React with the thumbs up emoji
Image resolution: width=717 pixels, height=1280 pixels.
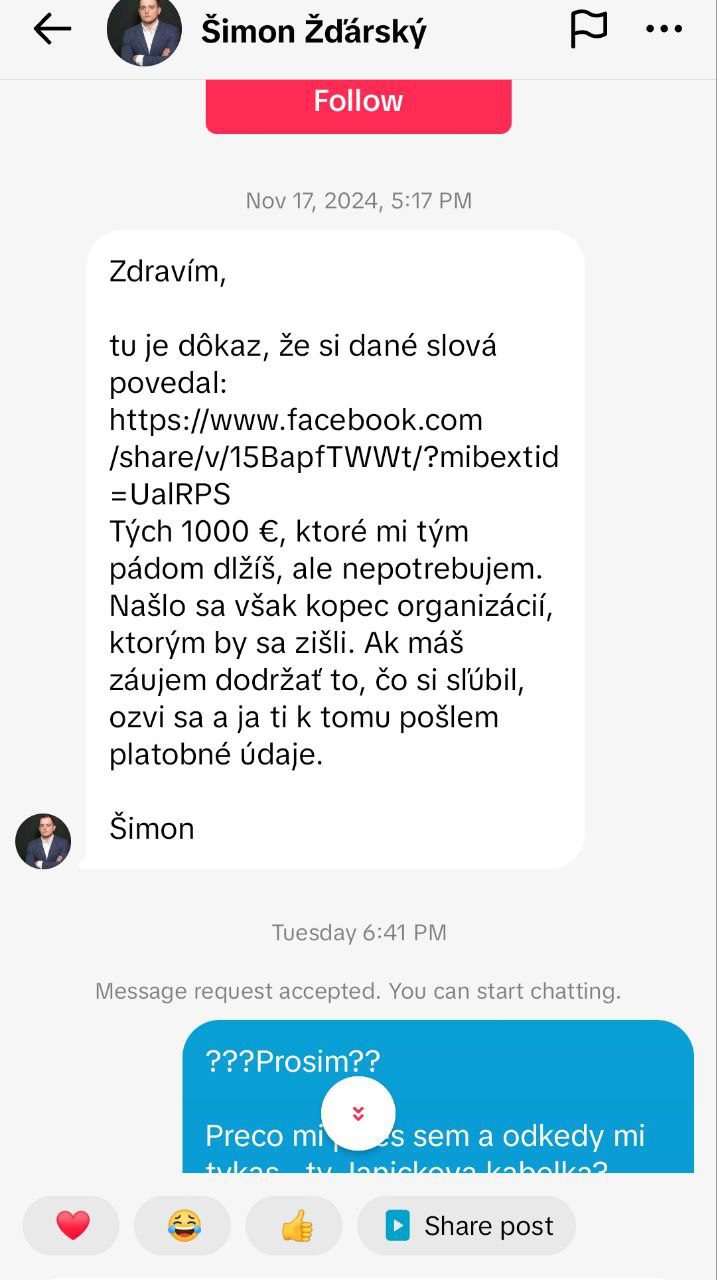(295, 1226)
